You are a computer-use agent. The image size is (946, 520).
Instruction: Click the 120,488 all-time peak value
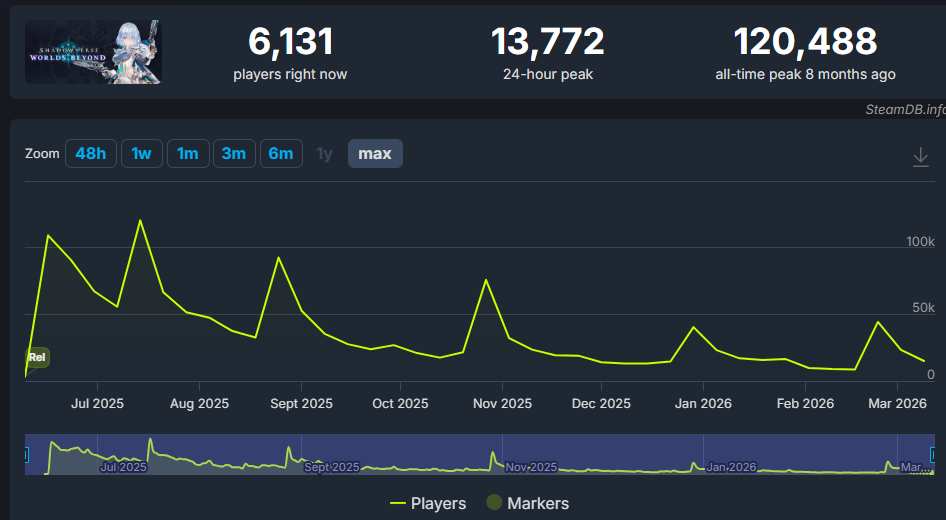pyautogui.click(x=805, y=42)
